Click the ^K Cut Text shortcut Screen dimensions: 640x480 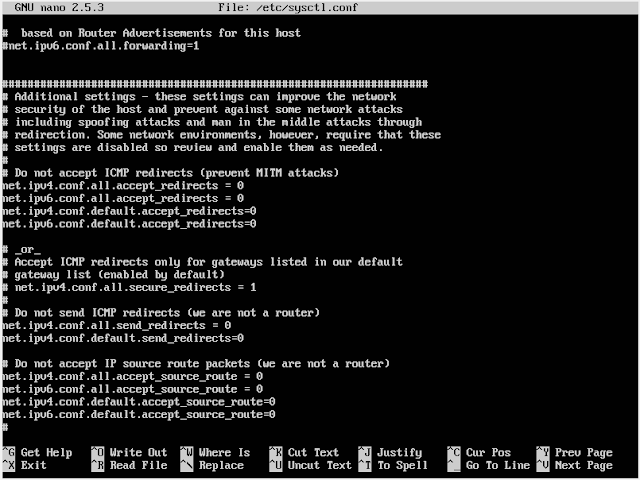tap(304, 453)
